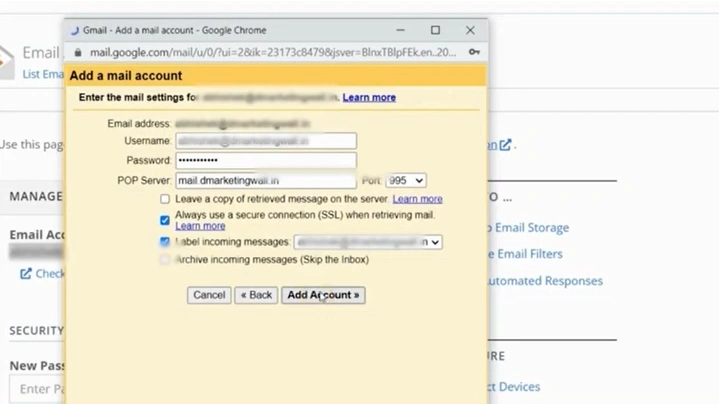Click Check Email external-link icon in background
This screenshot has height=404, width=719.
[26, 274]
